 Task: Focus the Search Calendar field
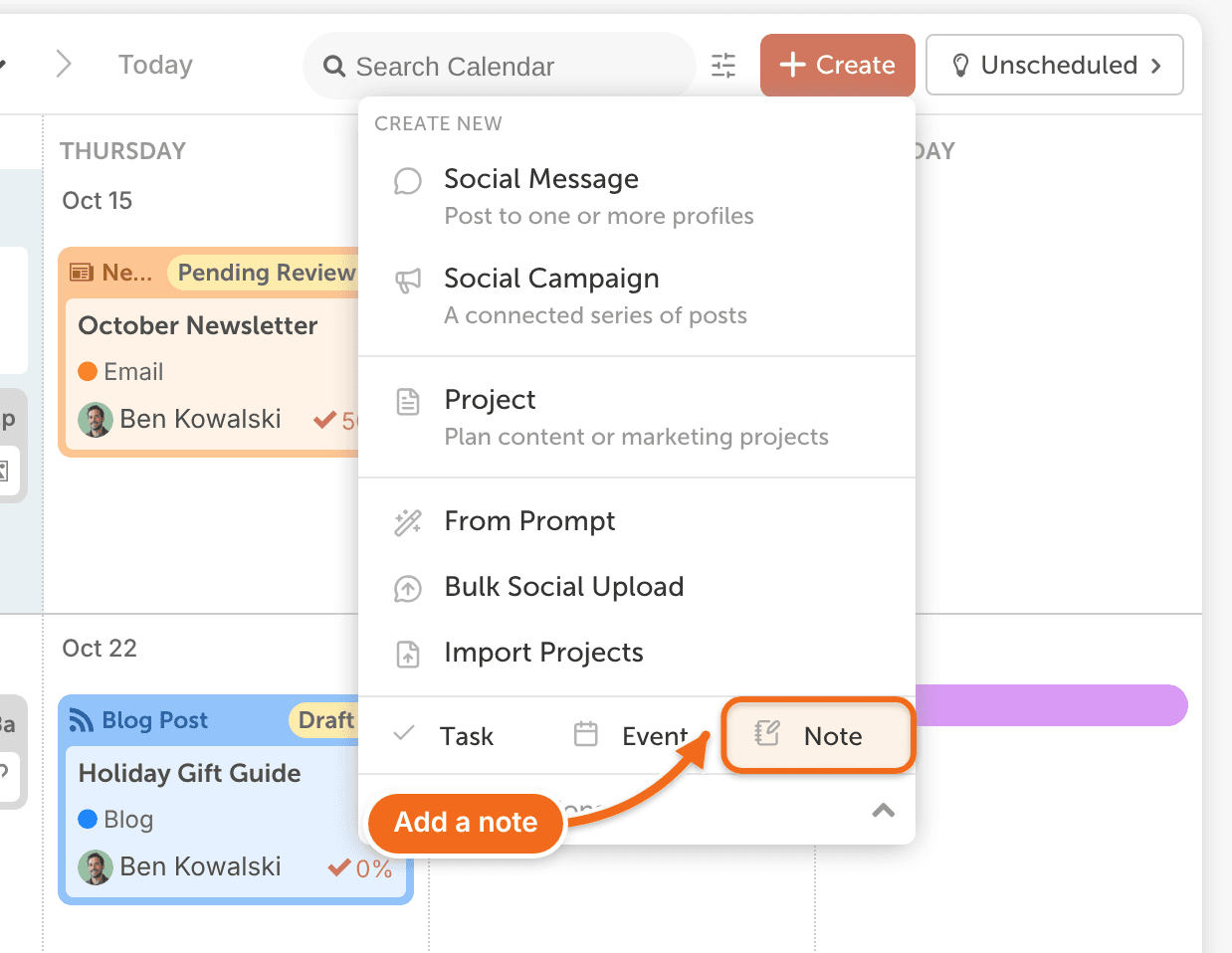500,67
